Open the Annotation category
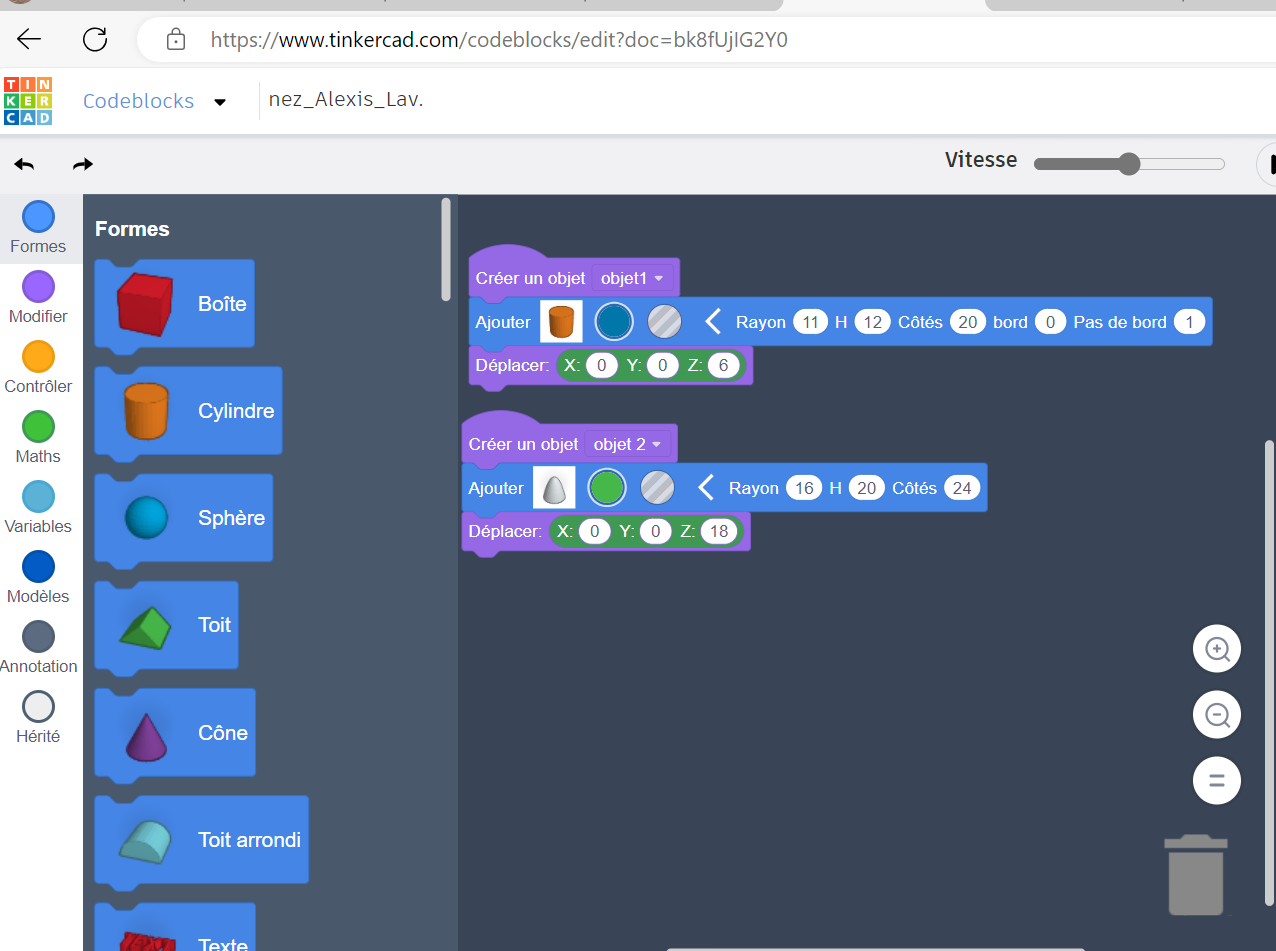The image size is (1276, 951). 38,648
